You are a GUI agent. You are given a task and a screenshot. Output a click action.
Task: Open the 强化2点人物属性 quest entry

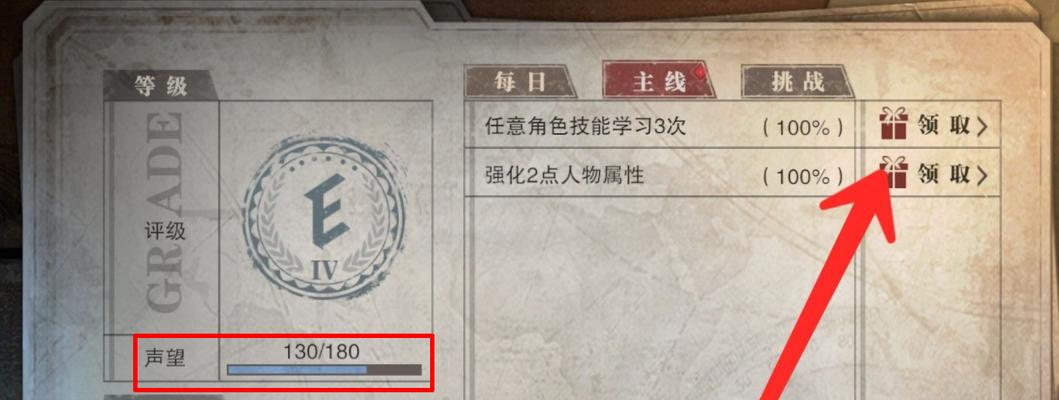[659, 173]
